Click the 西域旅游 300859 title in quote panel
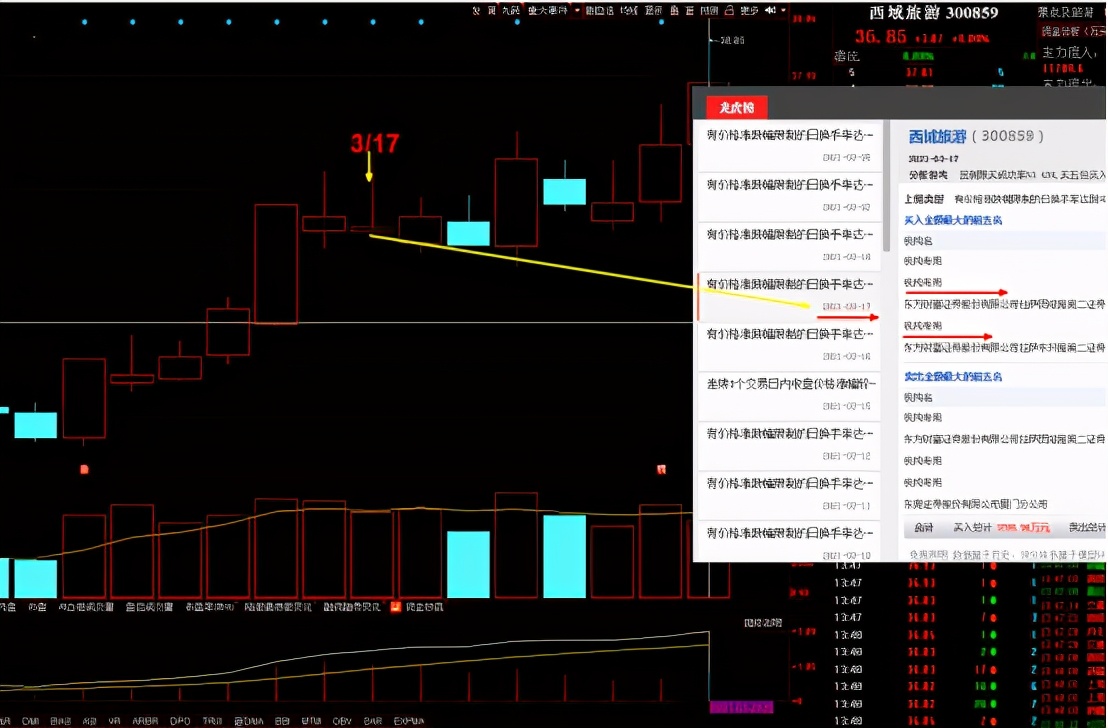Image resolution: width=1108 pixels, height=728 pixels. pos(933,13)
